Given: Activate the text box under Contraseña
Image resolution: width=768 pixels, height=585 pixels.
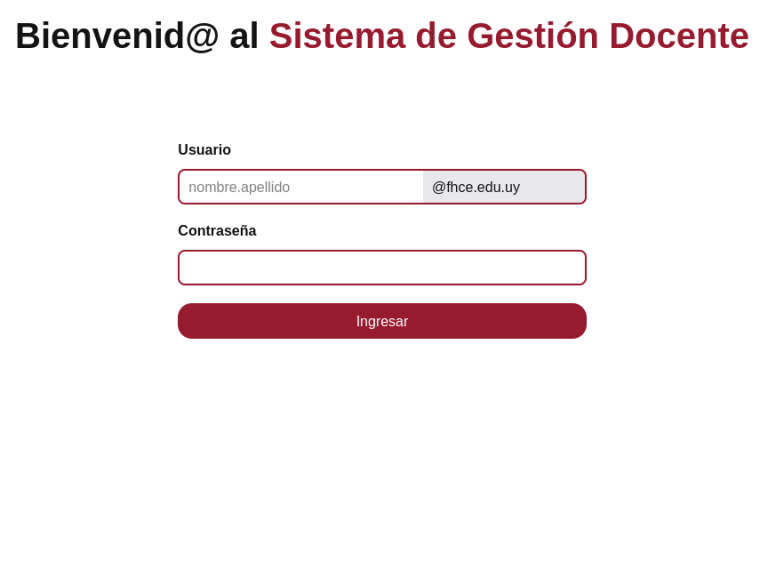Looking at the screenshot, I should coord(382,268).
